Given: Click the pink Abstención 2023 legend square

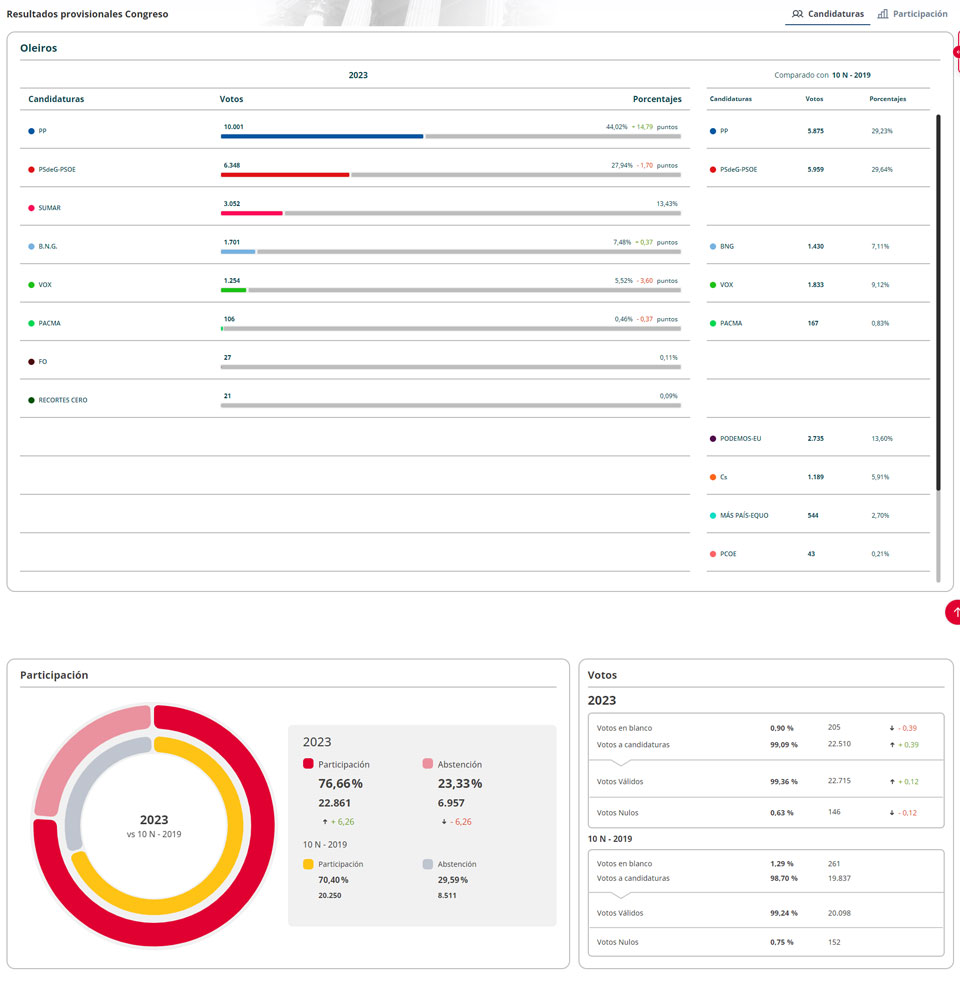Looking at the screenshot, I should pyautogui.click(x=428, y=763).
